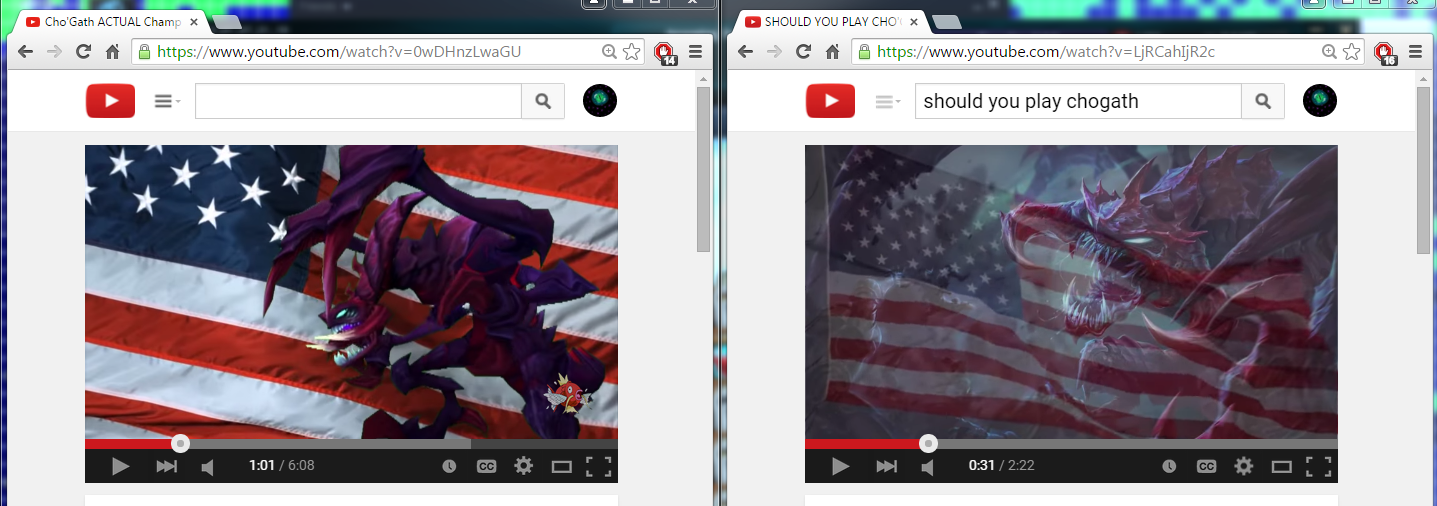Mute the right window video's volume
The image size is (1437, 506).
pos(928,467)
